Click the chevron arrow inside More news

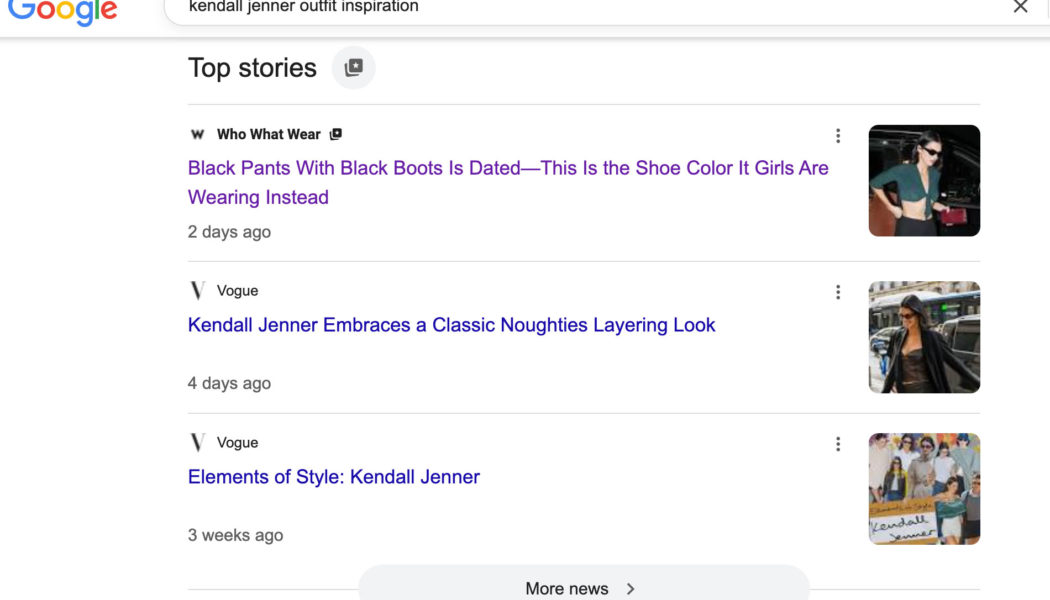pos(630,589)
